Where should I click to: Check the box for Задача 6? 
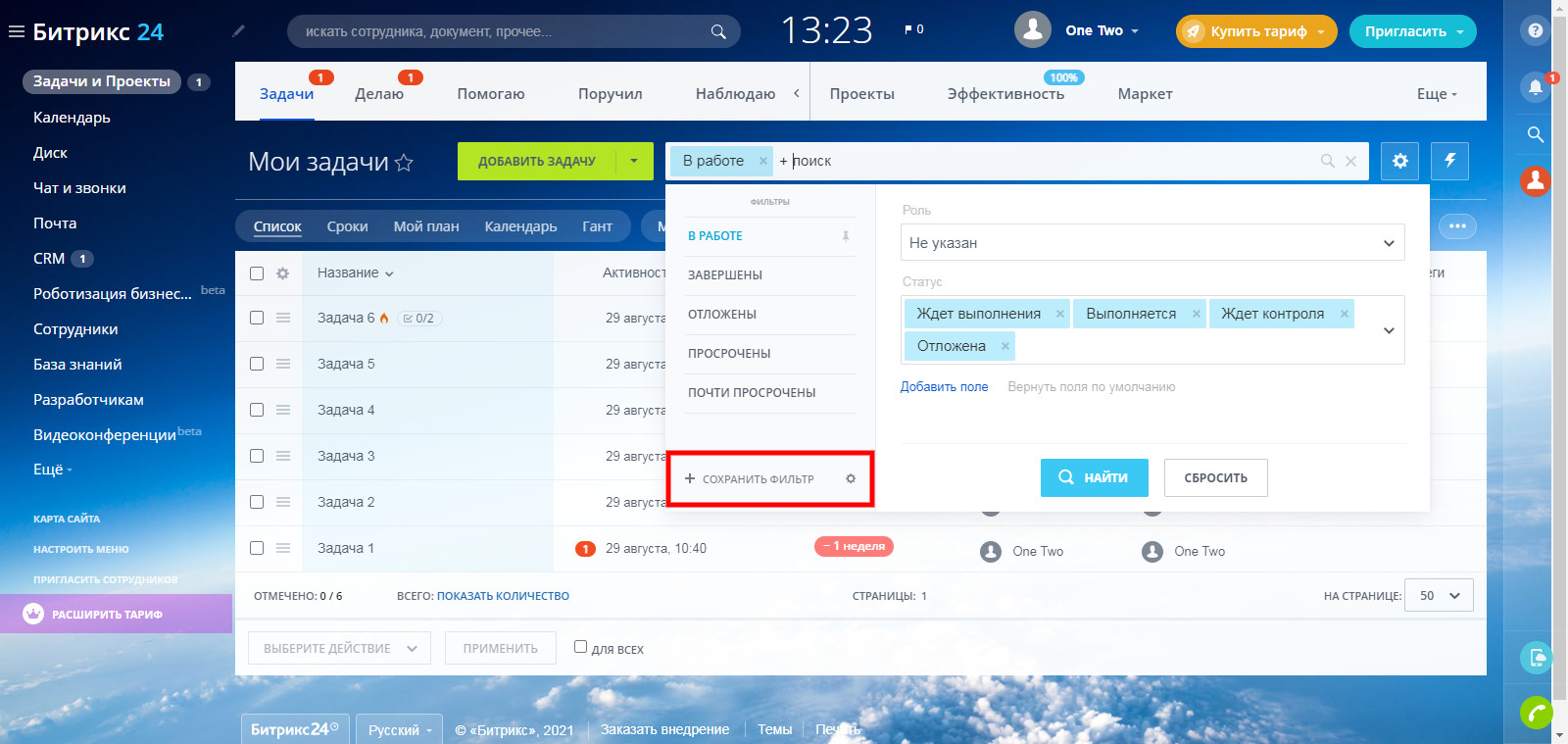257,318
